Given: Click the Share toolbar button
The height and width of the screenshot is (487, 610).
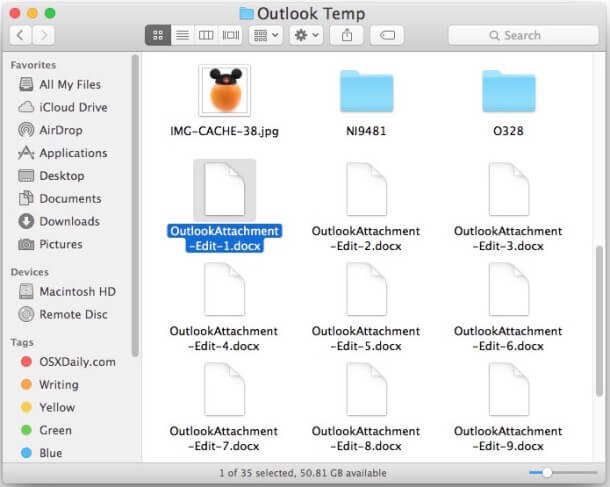Looking at the screenshot, I should (x=347, y=35).
